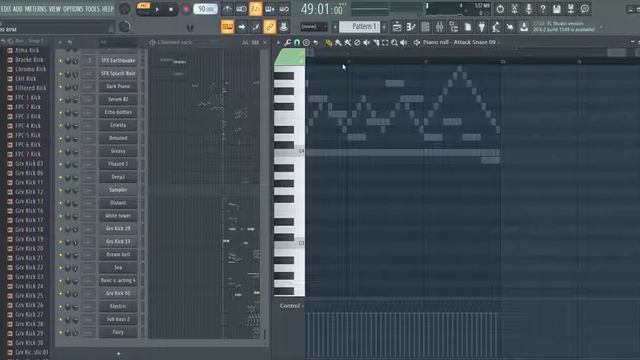Viewport: 640px width, 360px height.
Task: Open the Piano roll target channel title menu
Action: (x=459, y=42)
